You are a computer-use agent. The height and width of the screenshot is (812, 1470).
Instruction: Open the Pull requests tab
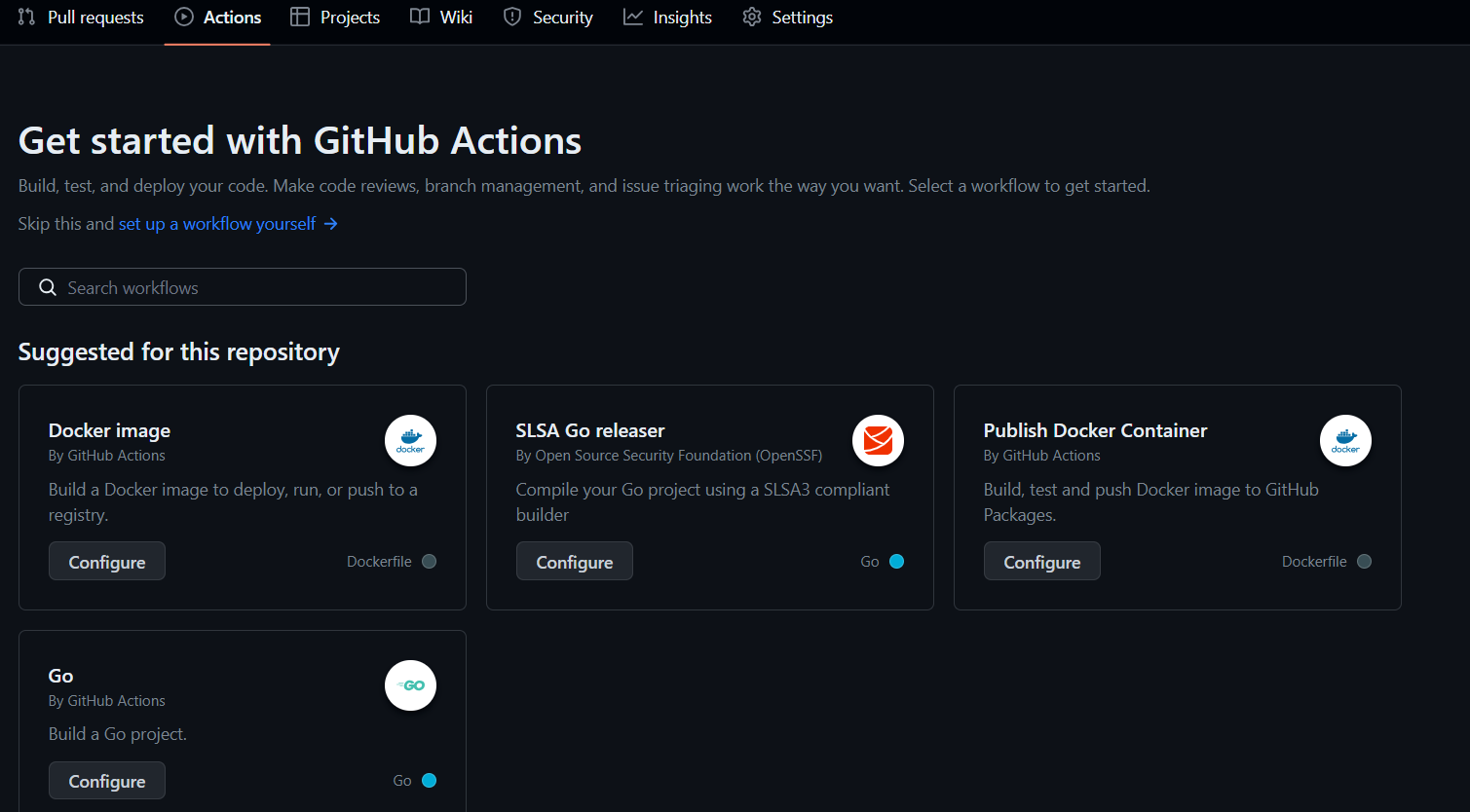tap(81, 18)
